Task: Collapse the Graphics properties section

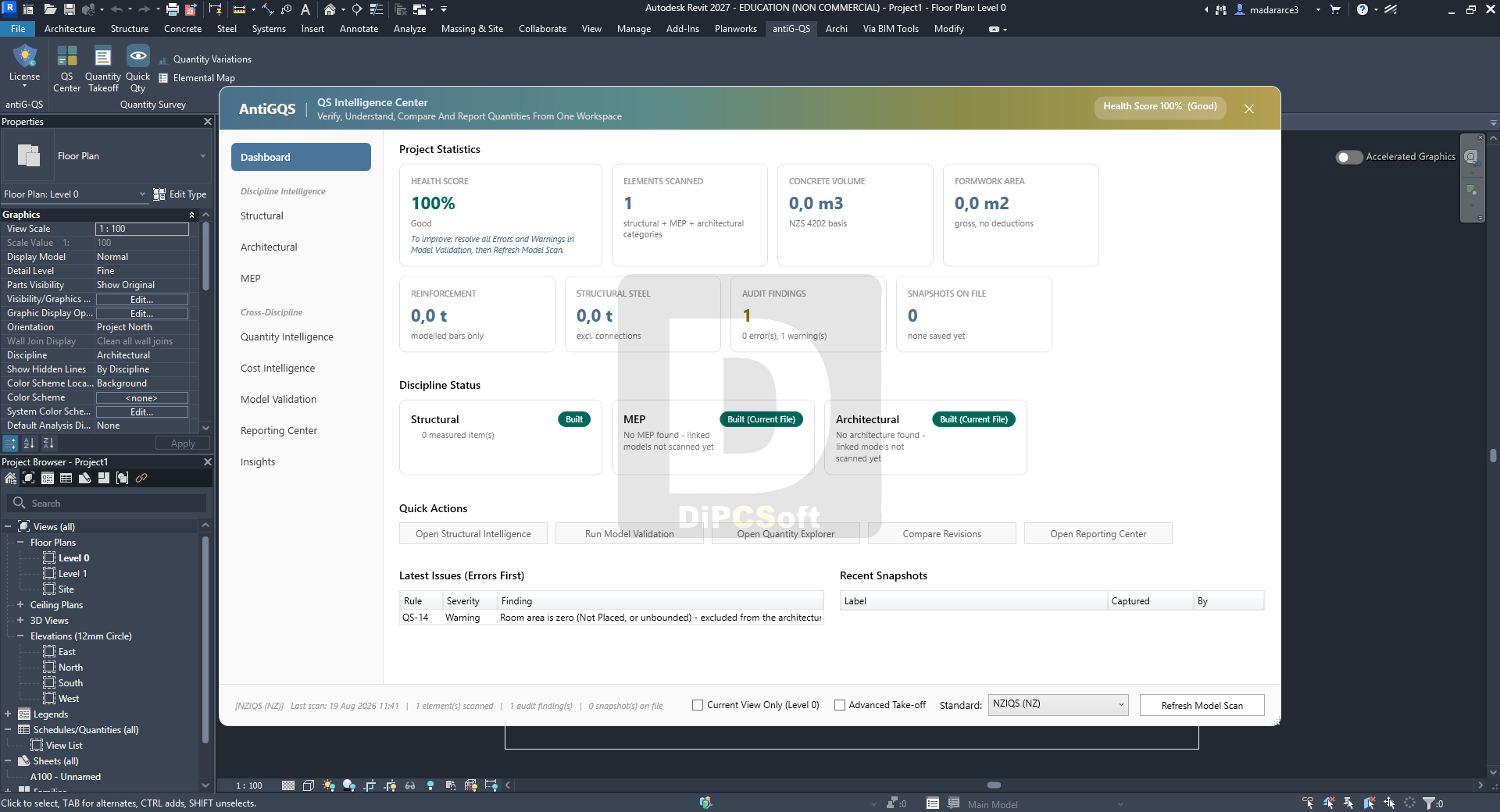Action: (191, 215)
